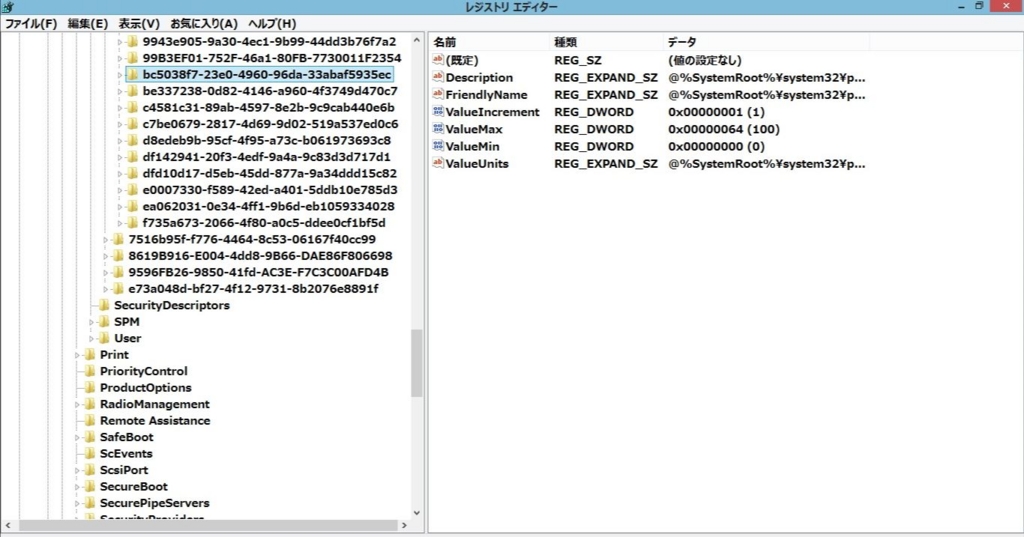This screenshot has width=1024, height=537.
Task: Click folder icon of dfd10d17-d5eb-45dd key
Action: (x=133, y=173)
